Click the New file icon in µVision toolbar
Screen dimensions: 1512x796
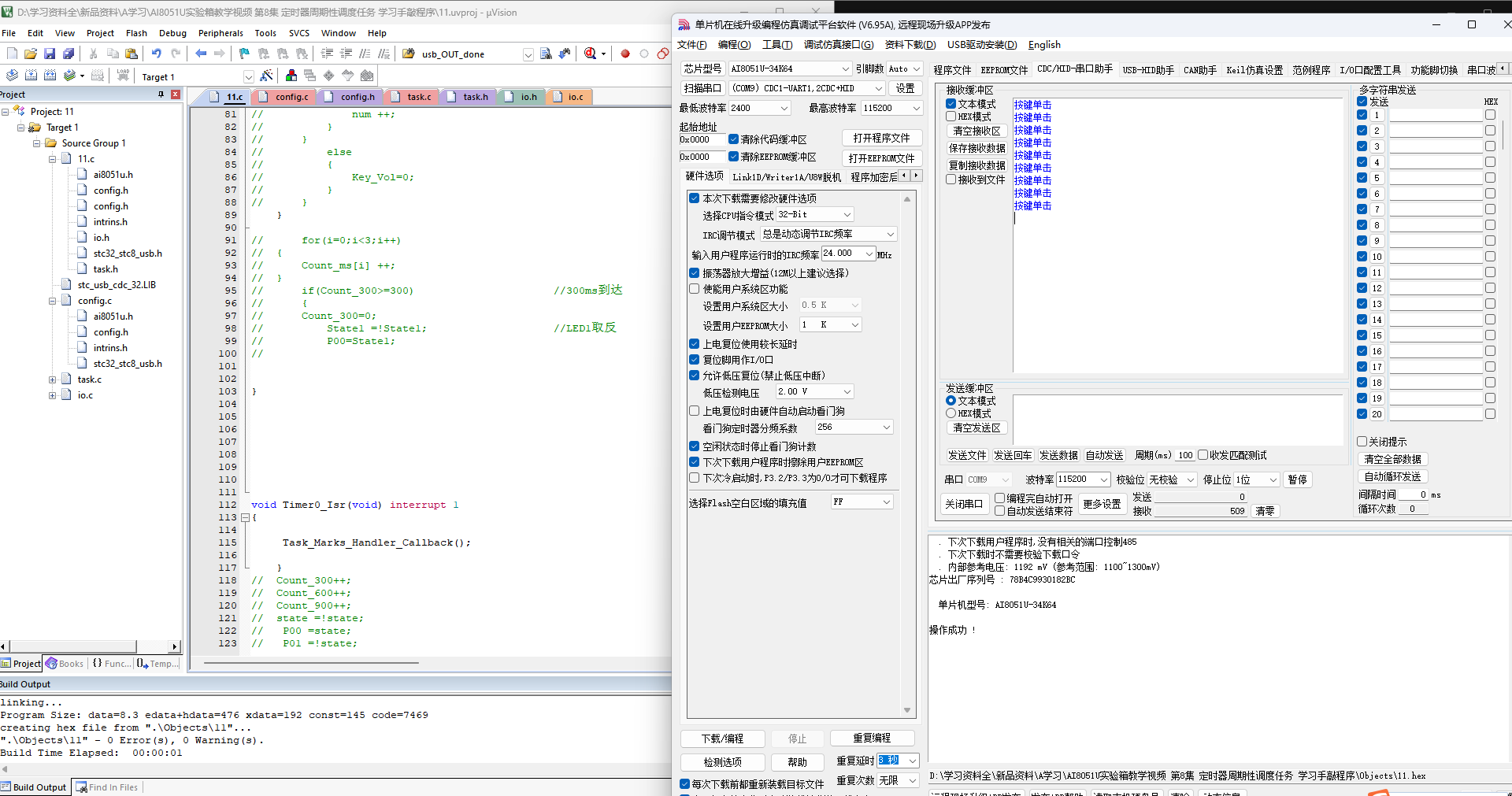click(x=12, y=54)
